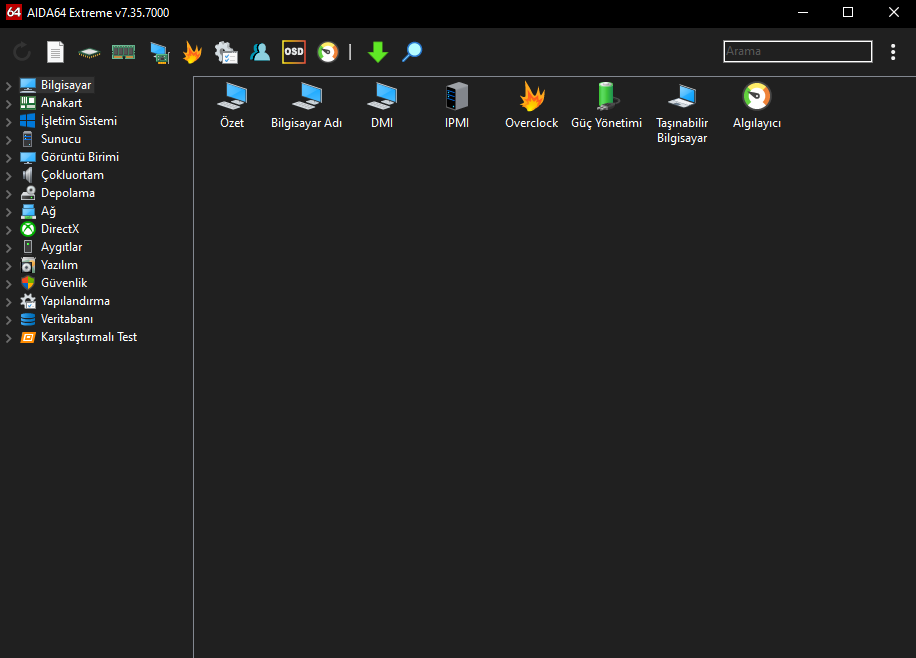This screenshot has width=916, height=658.
Task: Expand the Ağ tree node
Action: tap(9, 212)
